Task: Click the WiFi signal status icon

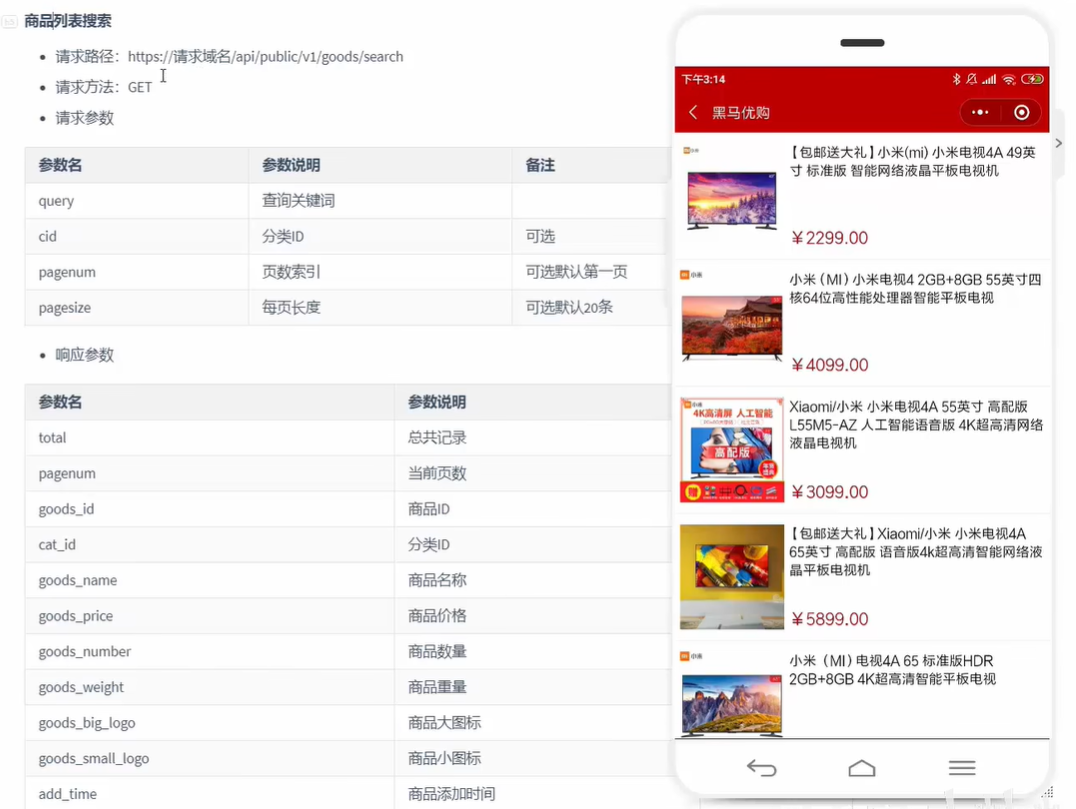Action: tap(1009, 80)
